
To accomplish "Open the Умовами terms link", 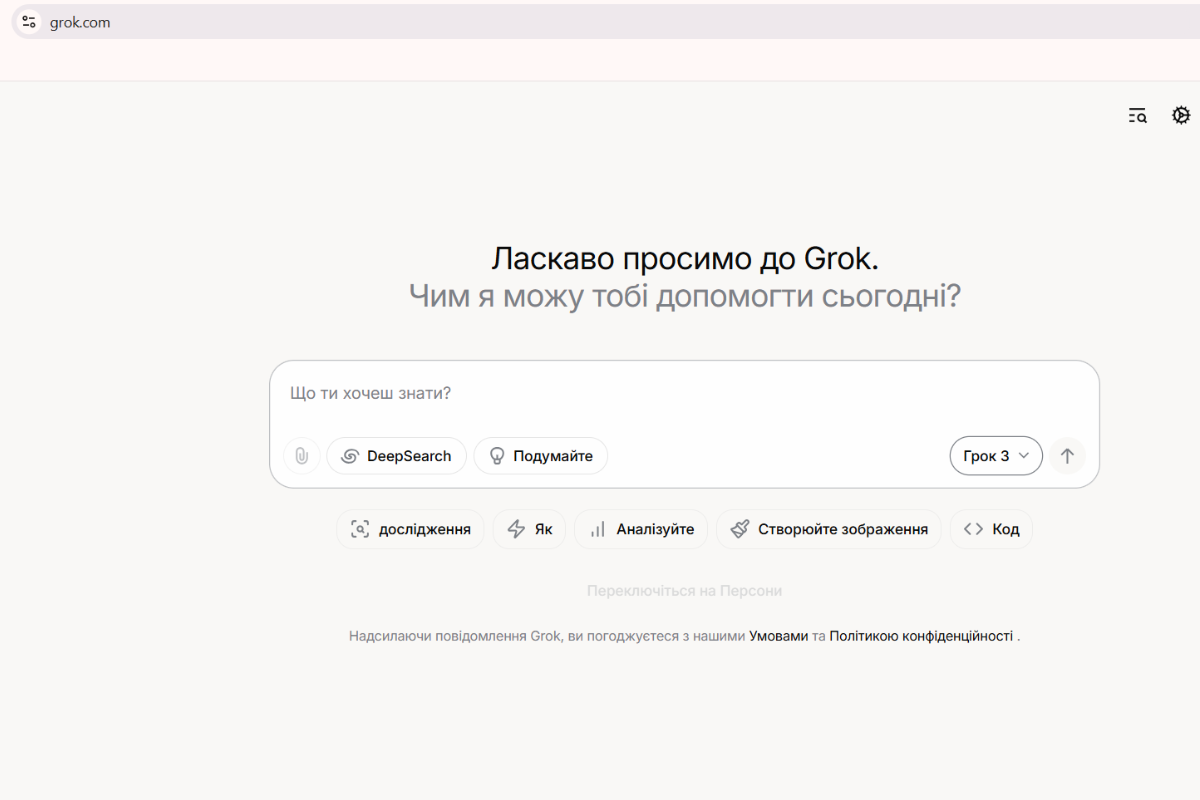I will point(778,636).
